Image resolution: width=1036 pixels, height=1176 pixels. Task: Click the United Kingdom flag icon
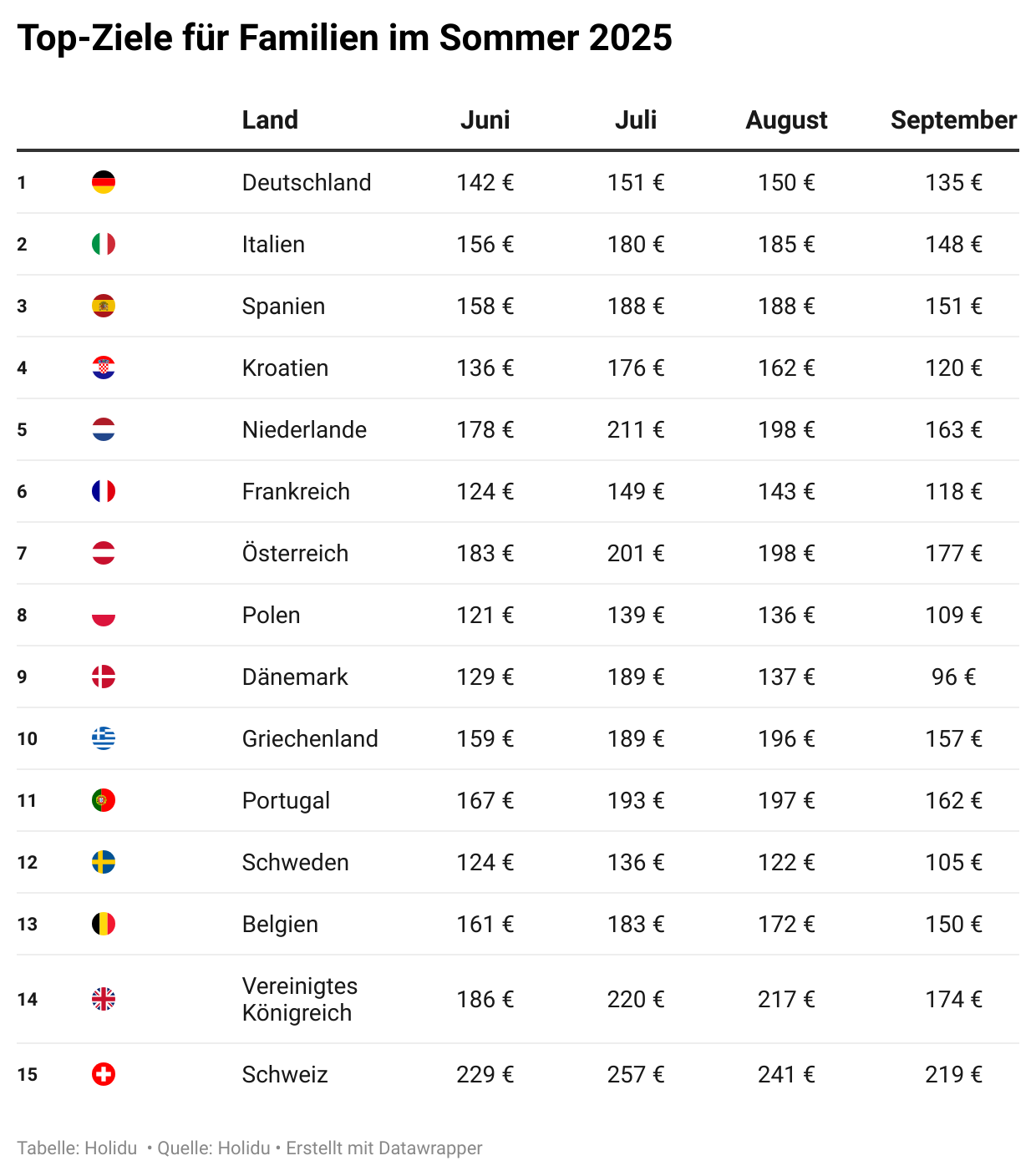coord(104,999)
